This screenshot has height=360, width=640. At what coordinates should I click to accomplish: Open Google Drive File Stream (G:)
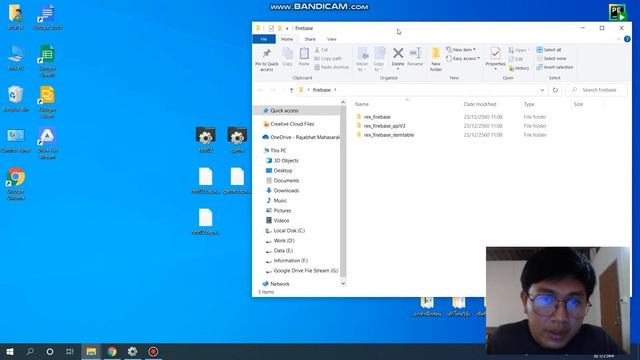(305, 270)
